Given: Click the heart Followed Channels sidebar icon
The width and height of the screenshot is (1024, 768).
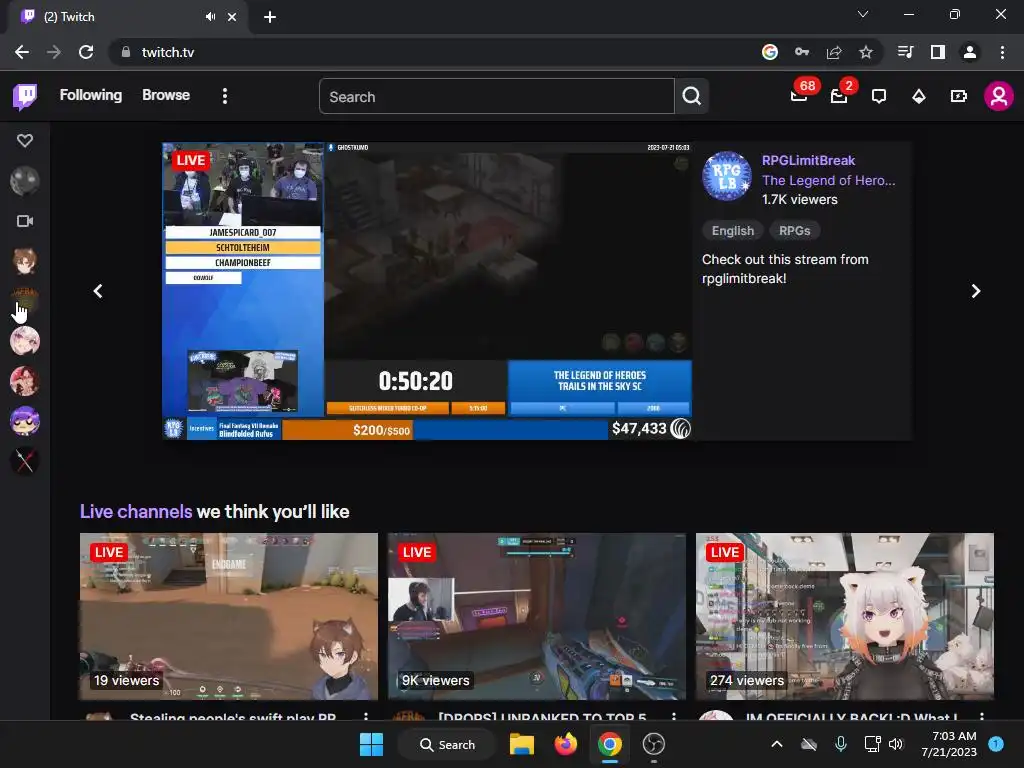Looking at the screenshot, I should tap(25, 140).
